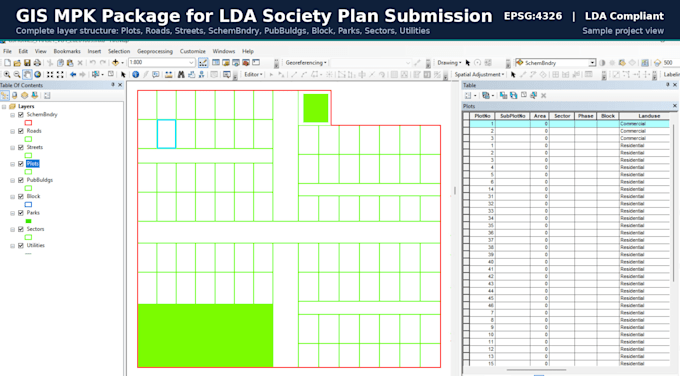This screenshot has width=680, height=376.
Task: Click the Open document folder icon
Action: [x=17, y=63]
